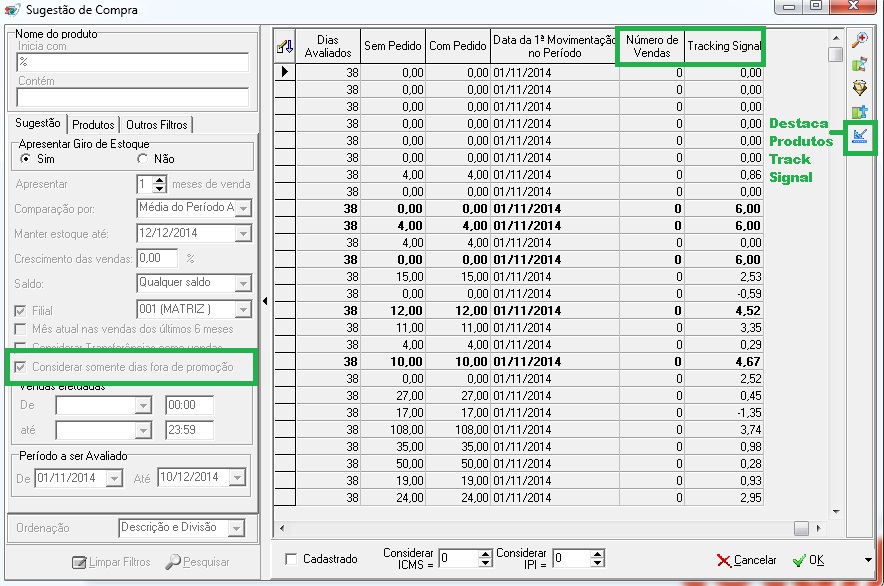The height and width of the screenshot is (586, 884).
Task: Click the magnifier with plus icon in the side toolbar
Action: coord(859,40)
